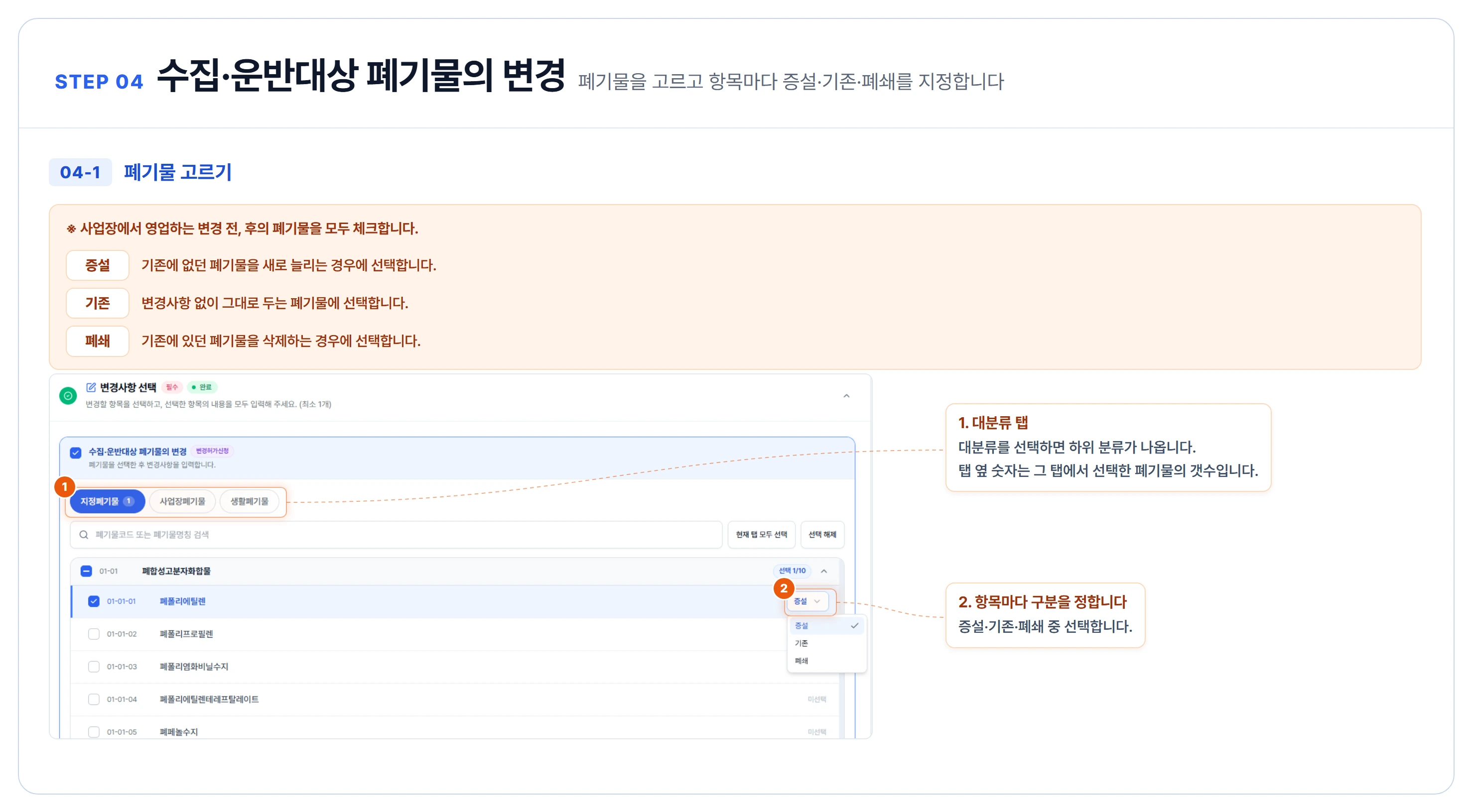The image size is (1472, 812).
Task: Click the 선택 1/10 count badge
Action: point(792,571)
